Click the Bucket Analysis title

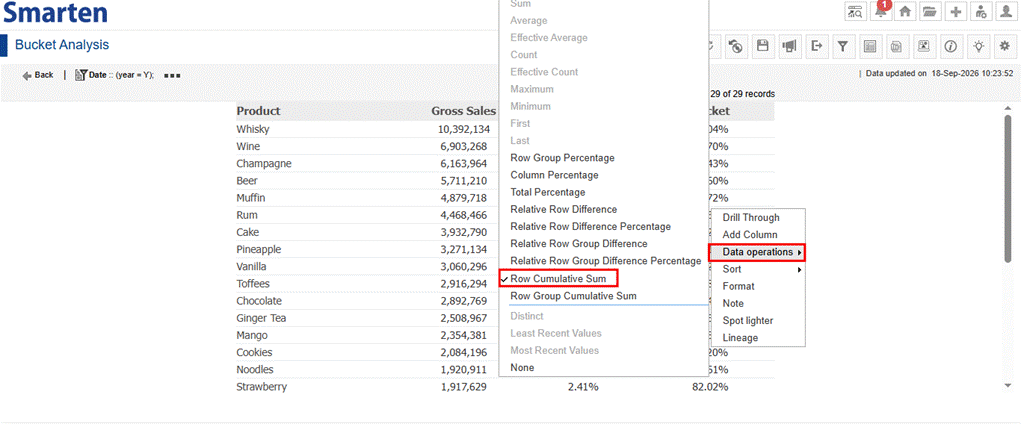tap(62, 45)
